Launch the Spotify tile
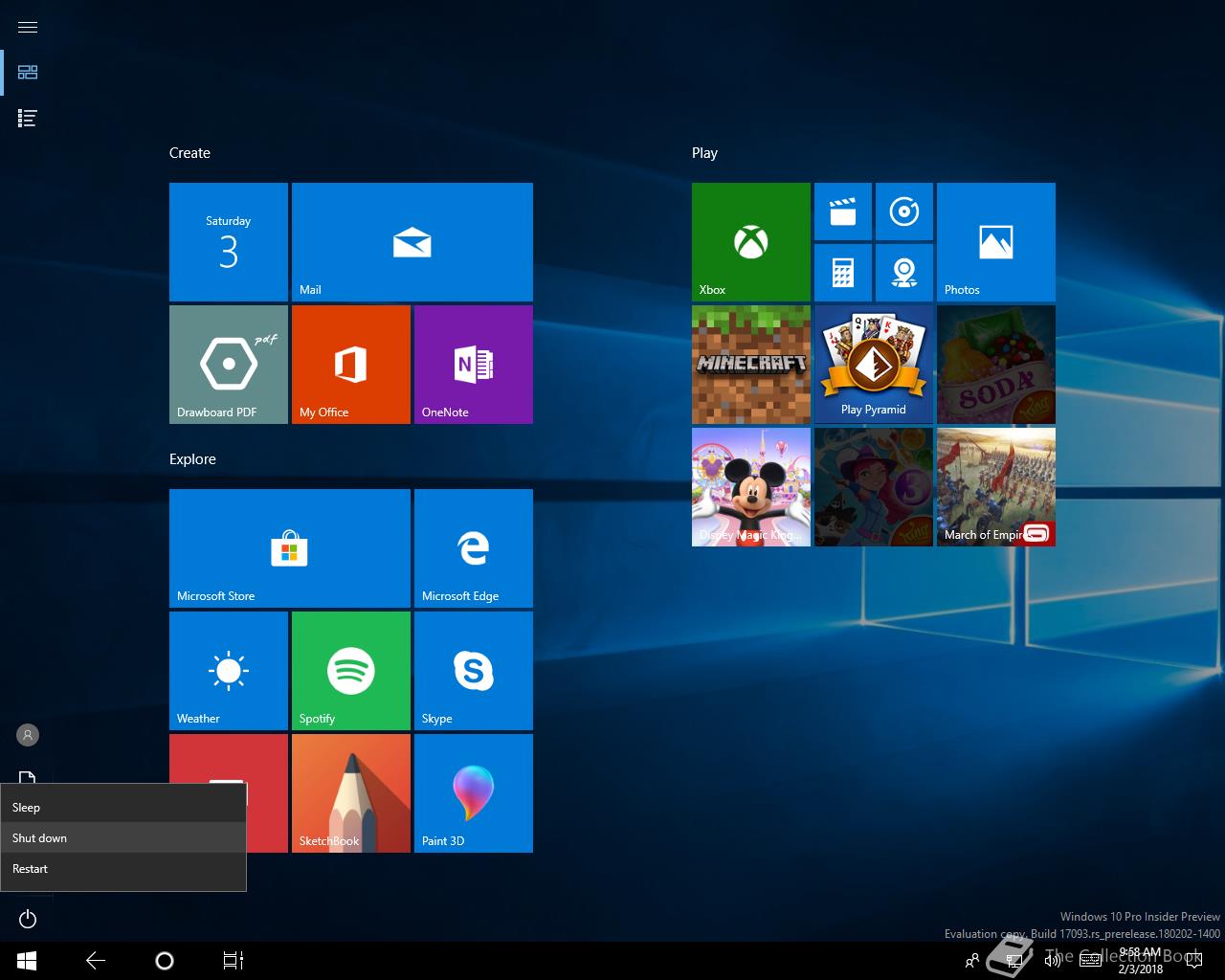1225x980 pixels. click(351, 671)
